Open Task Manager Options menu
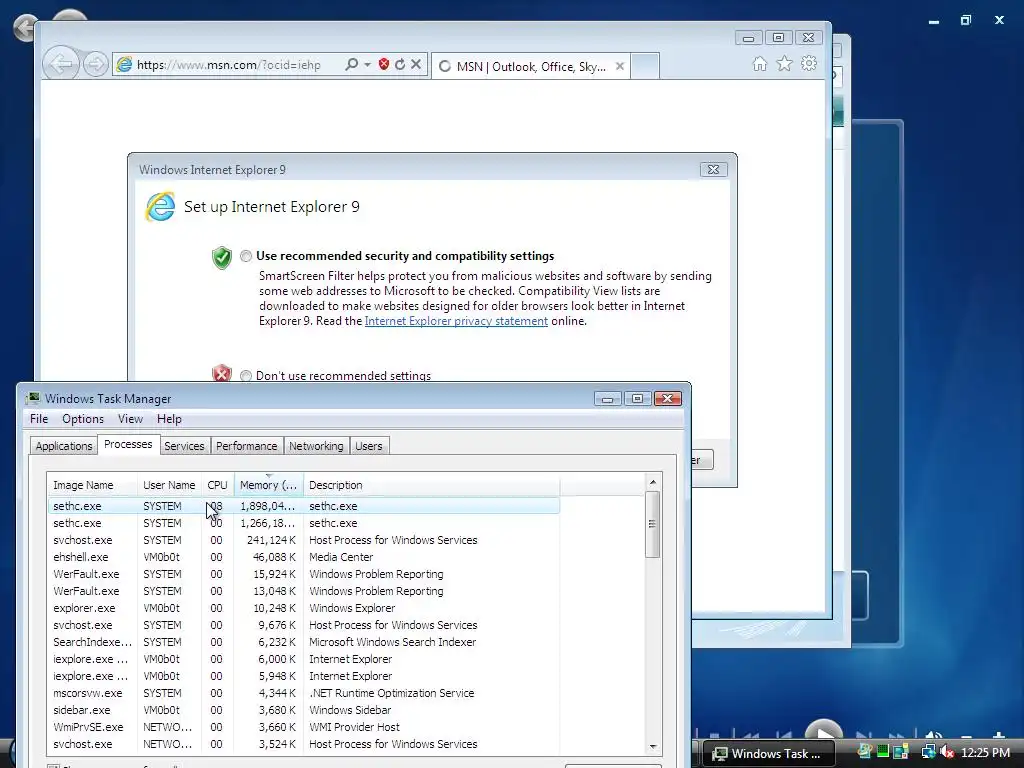The height and width of the screenshot is (768, 1024). [x=83, y=419]
